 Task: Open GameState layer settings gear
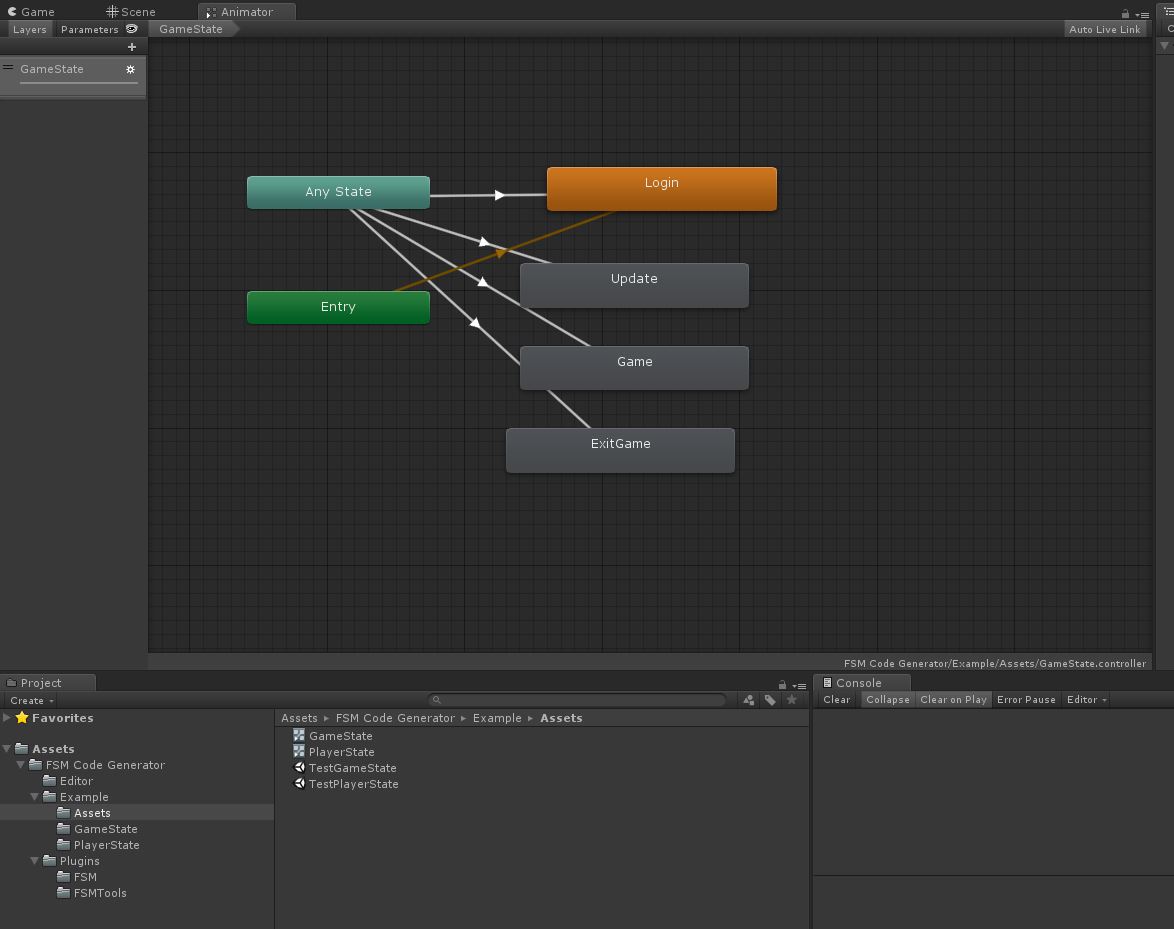click(130, 69)
